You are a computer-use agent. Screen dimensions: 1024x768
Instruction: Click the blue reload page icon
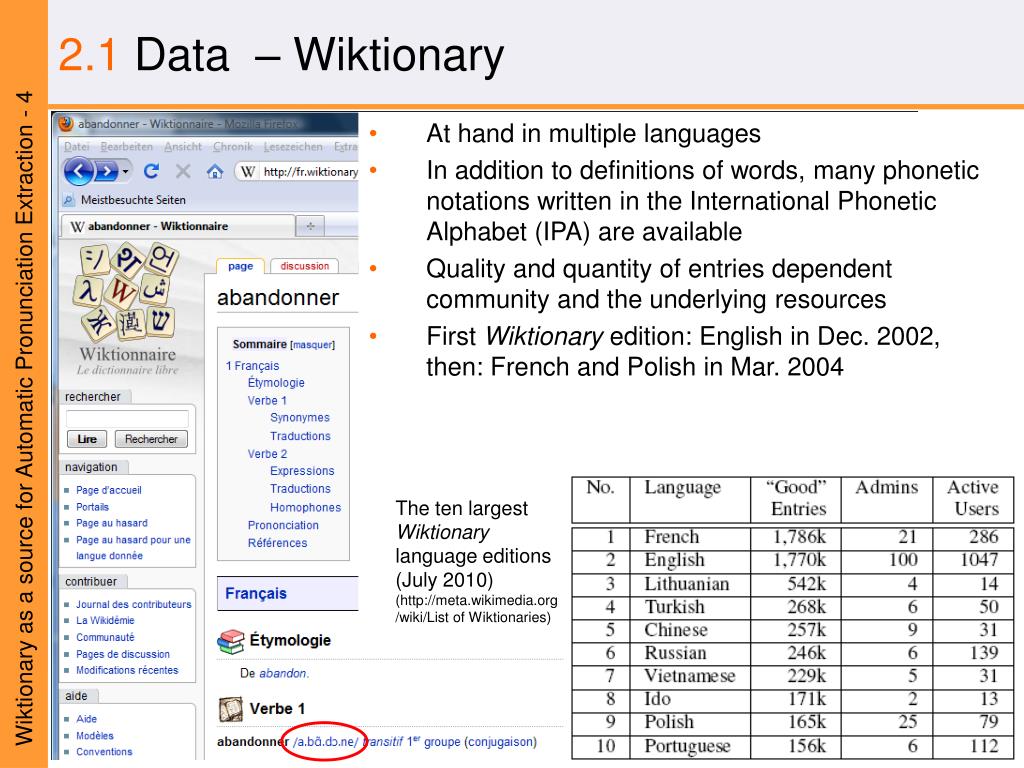point(152,171)
